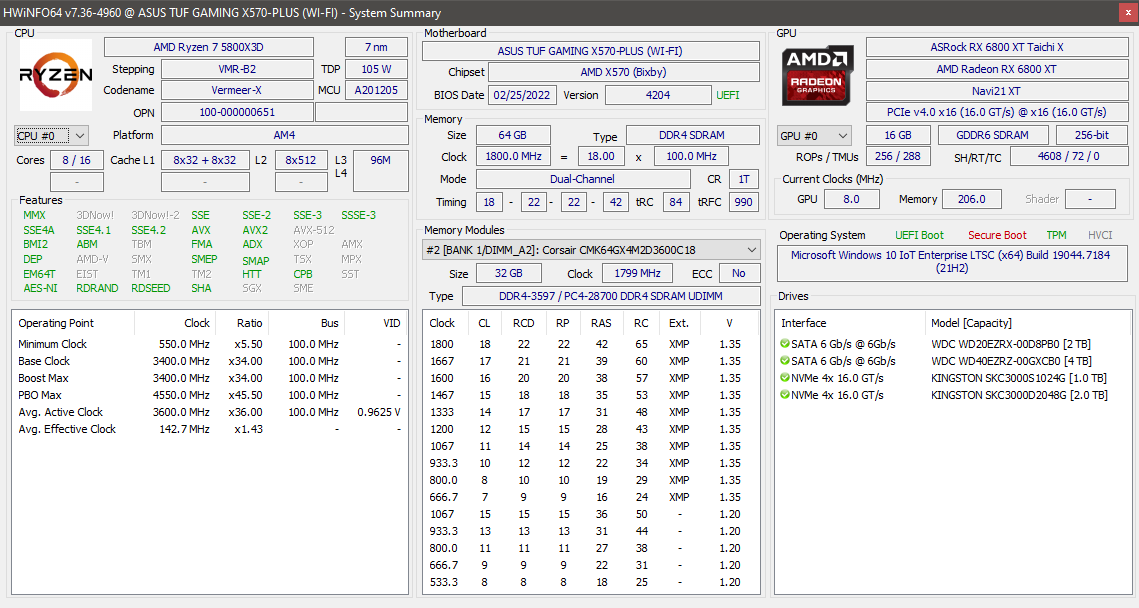This screenshot has height=608, width=1139.
Task: Click the 96M L3 cache field
Action: pyautogui.click(x=380, y=171)
